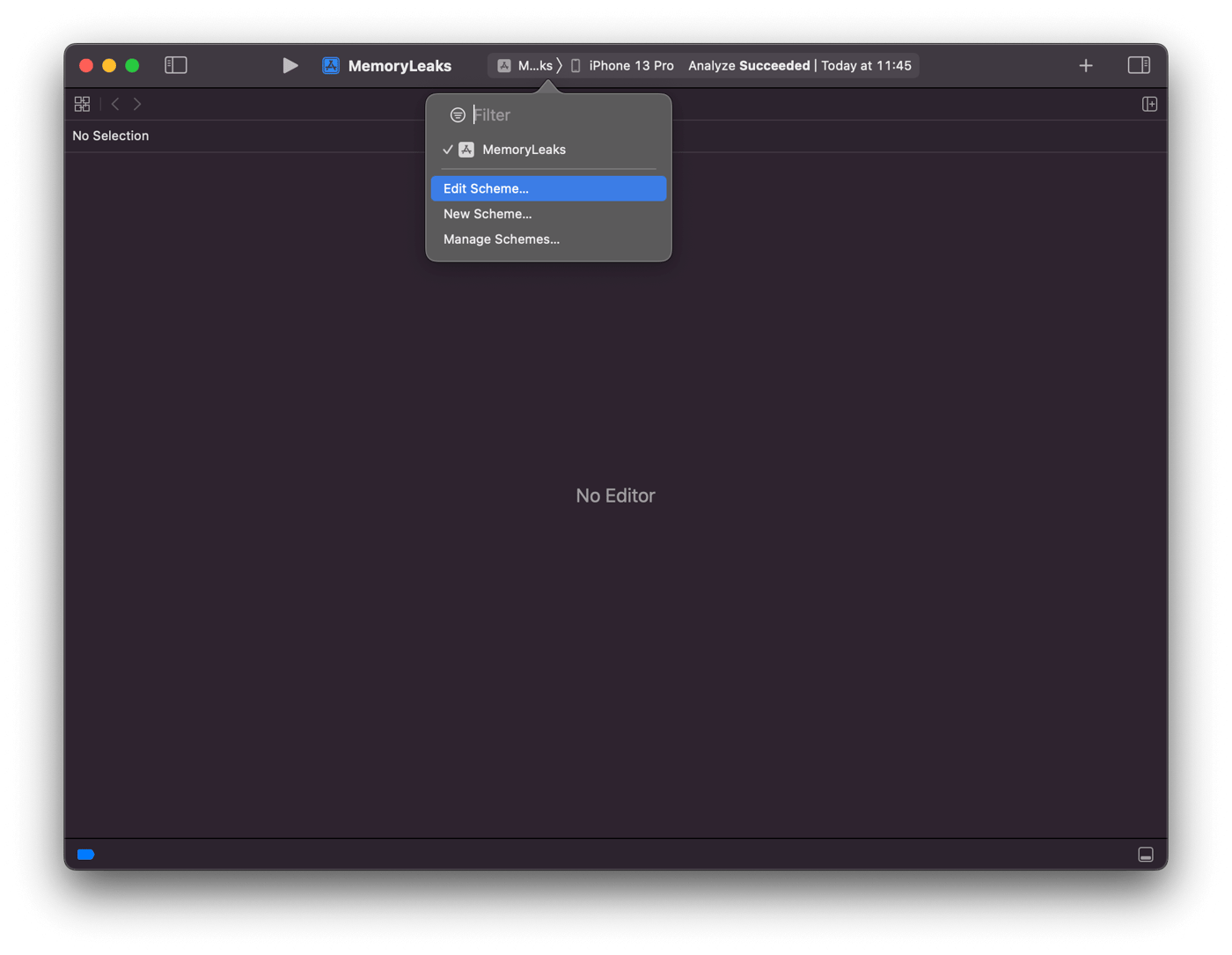Click the MemoryLeaks app icon in the jump bar

tap(504, 65)
